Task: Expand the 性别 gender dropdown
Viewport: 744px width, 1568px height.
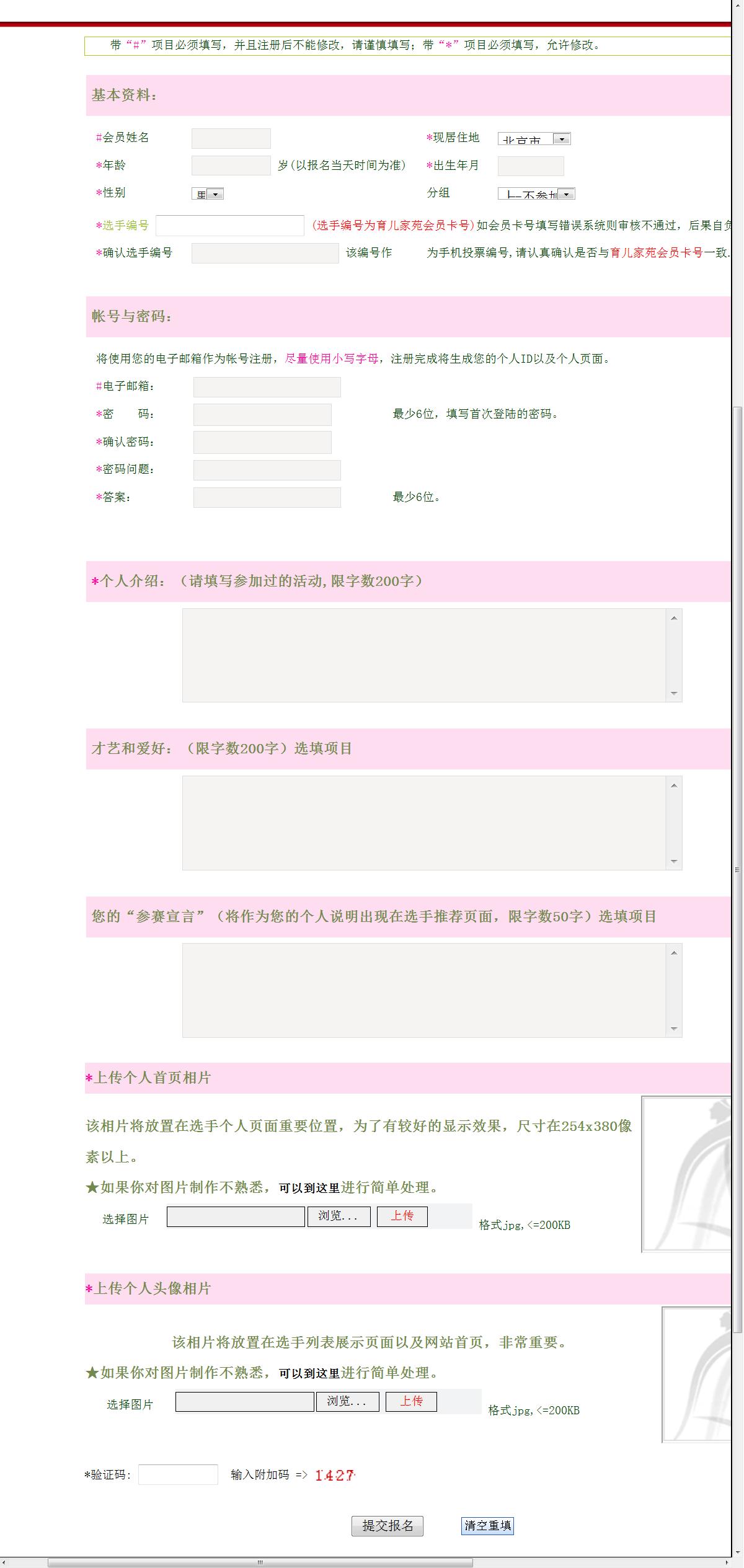Action: point(208,194)
